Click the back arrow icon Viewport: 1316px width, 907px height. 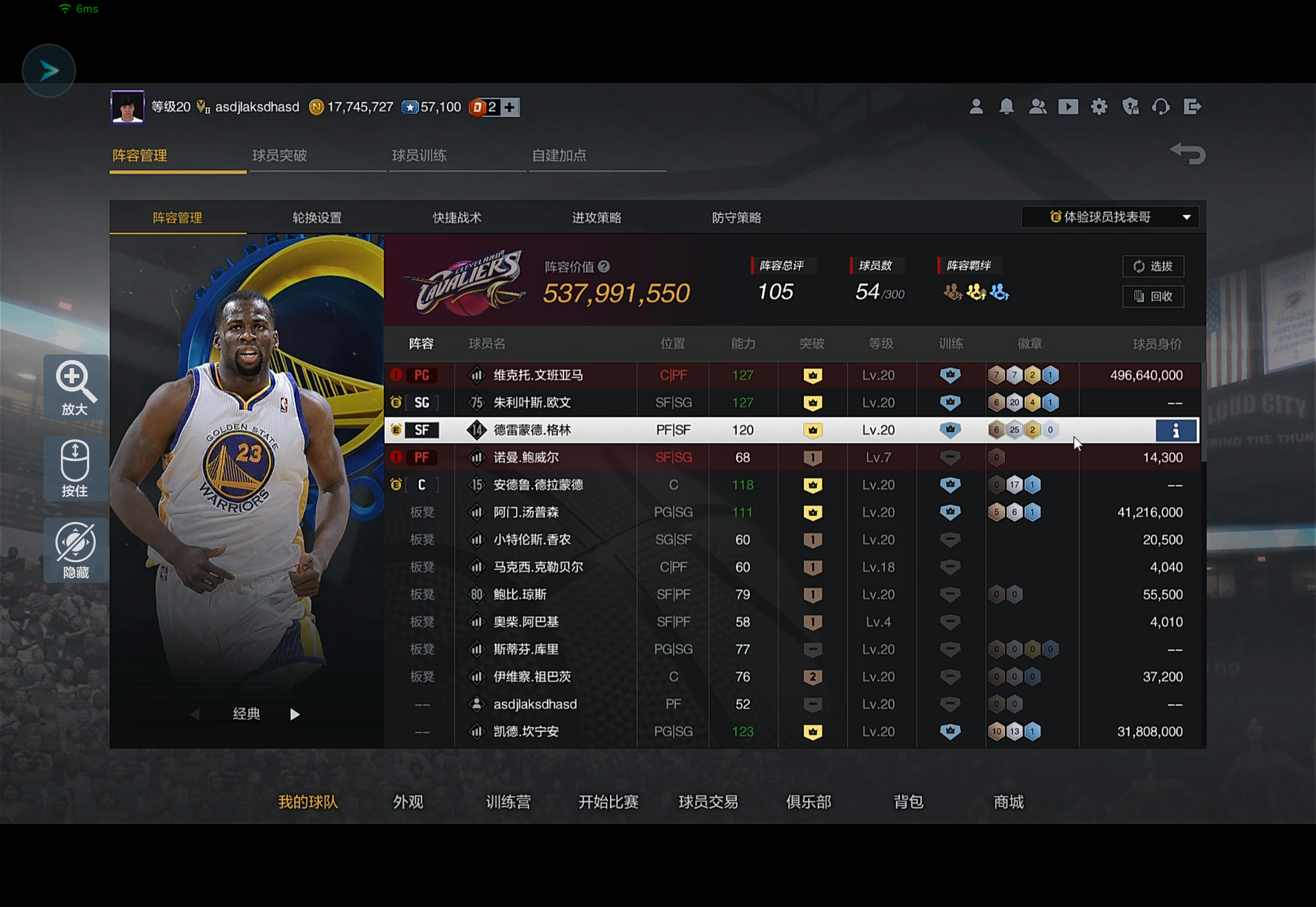click(x=1188, y=153)
